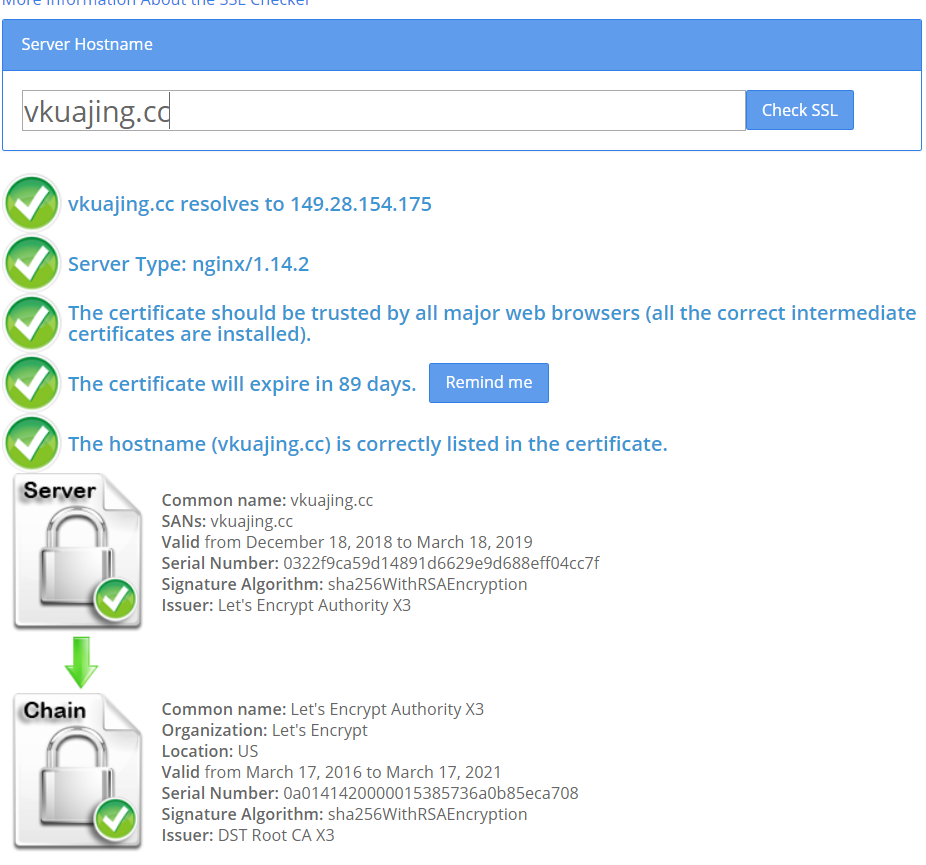Click the server certificate serial number value
926x865 pixels.
[441, 563]
